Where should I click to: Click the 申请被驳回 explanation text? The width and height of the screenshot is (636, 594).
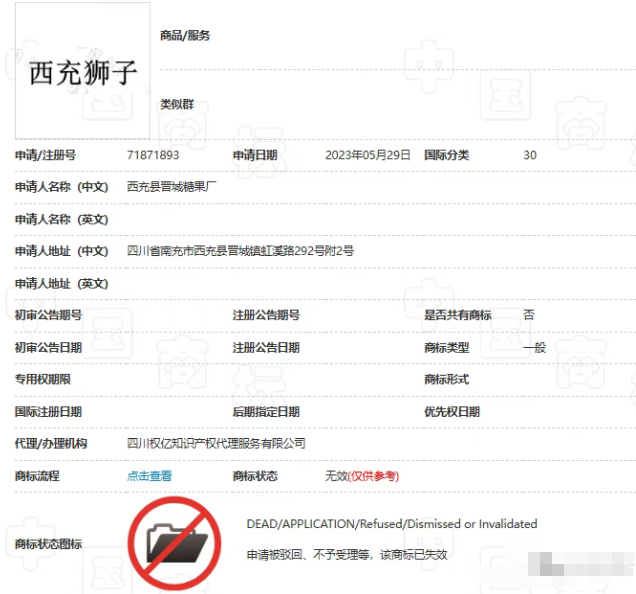point(346,554)
